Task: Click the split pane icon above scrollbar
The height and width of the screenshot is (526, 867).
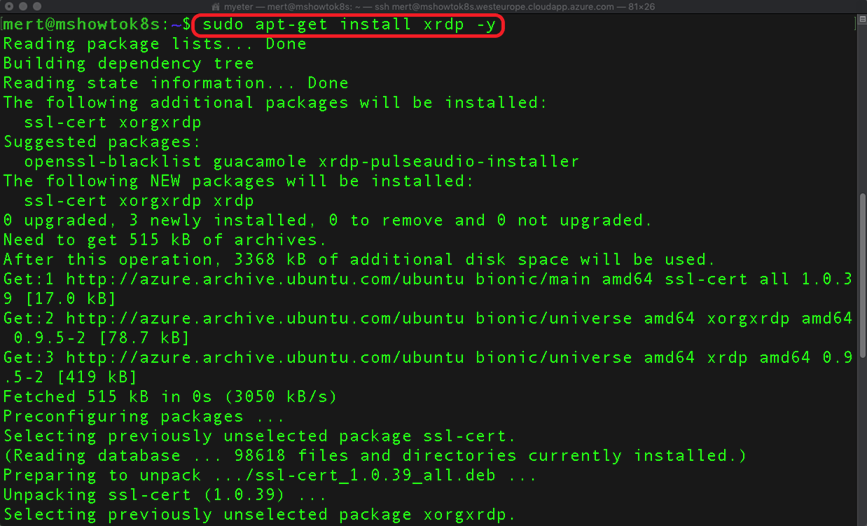Action: coord(862,19)
